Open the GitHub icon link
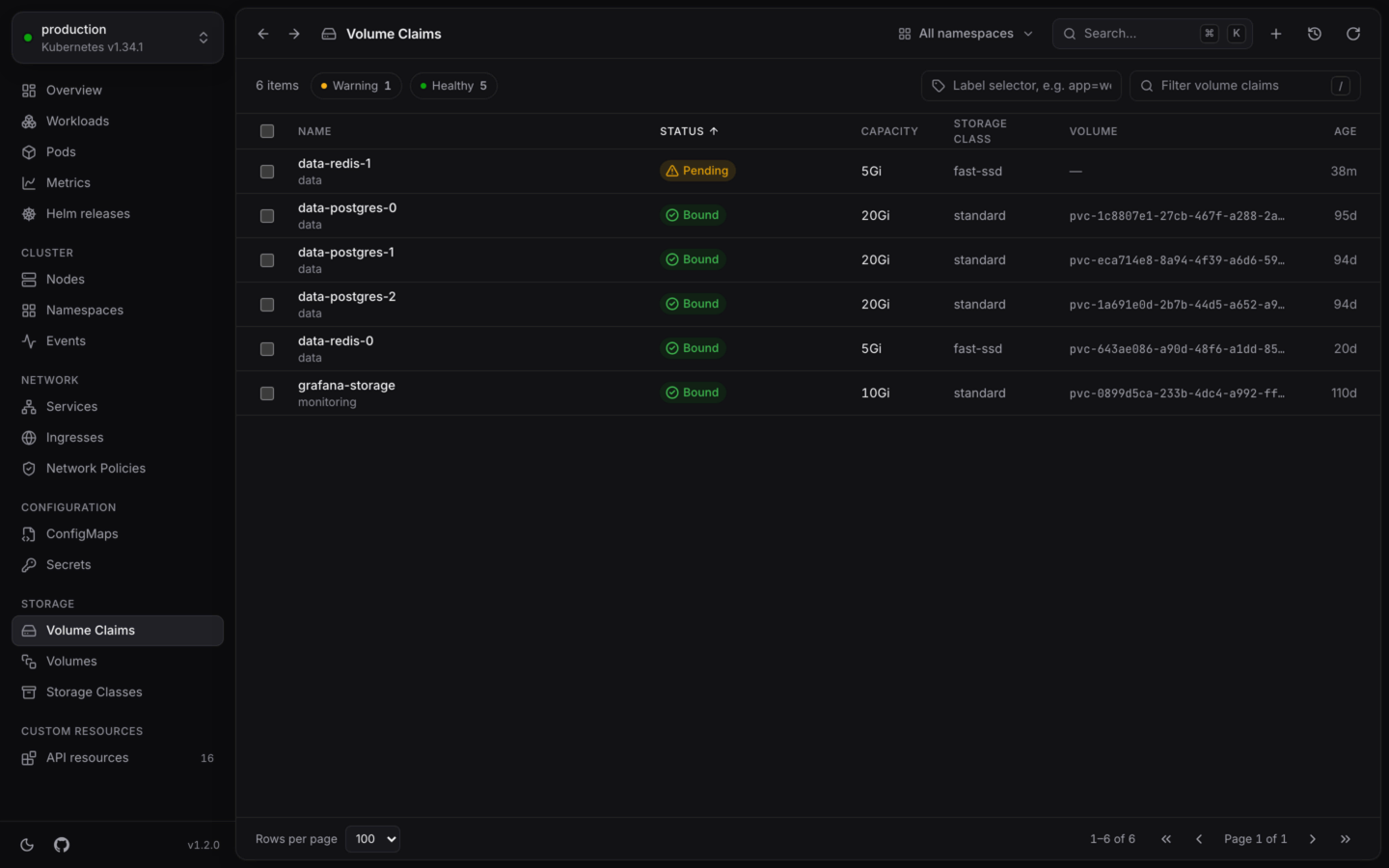This screenshot has width=1389, height=868. coord(62,845)
